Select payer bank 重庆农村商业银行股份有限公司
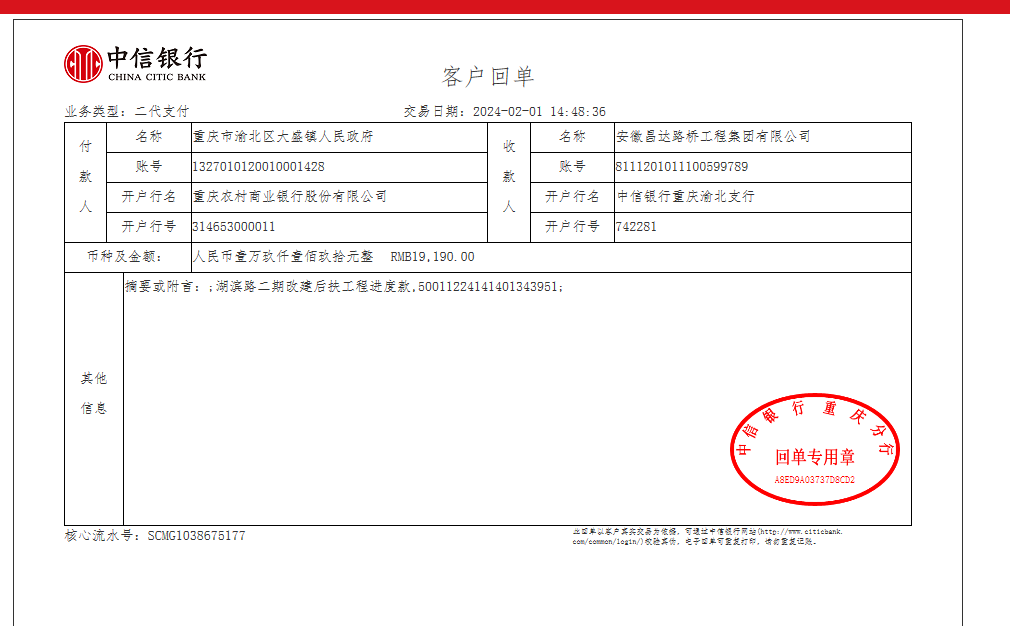The height and width of the screenshot is (626, 1010). point(289,197)
